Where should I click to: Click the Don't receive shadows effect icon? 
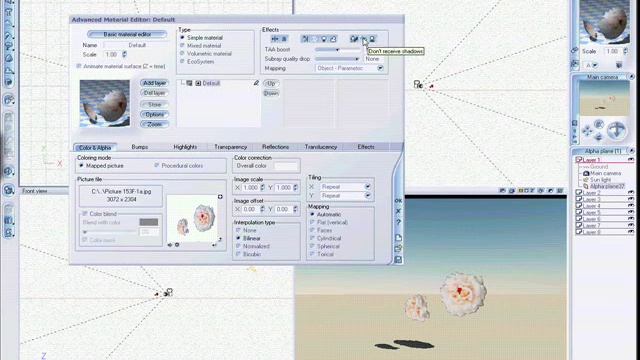[x=364, y=39]
